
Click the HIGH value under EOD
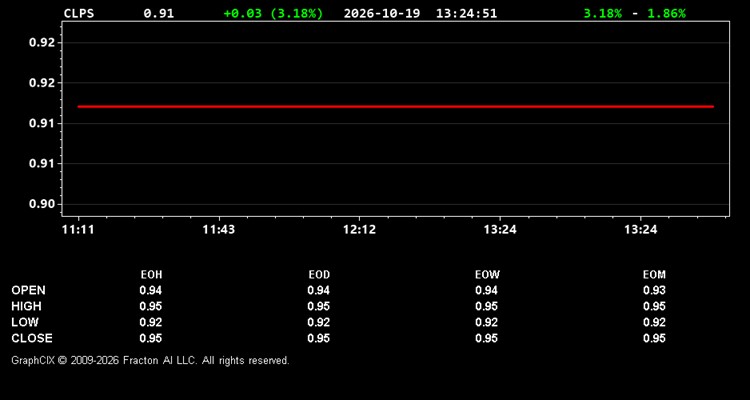click(x=319, y=306)
